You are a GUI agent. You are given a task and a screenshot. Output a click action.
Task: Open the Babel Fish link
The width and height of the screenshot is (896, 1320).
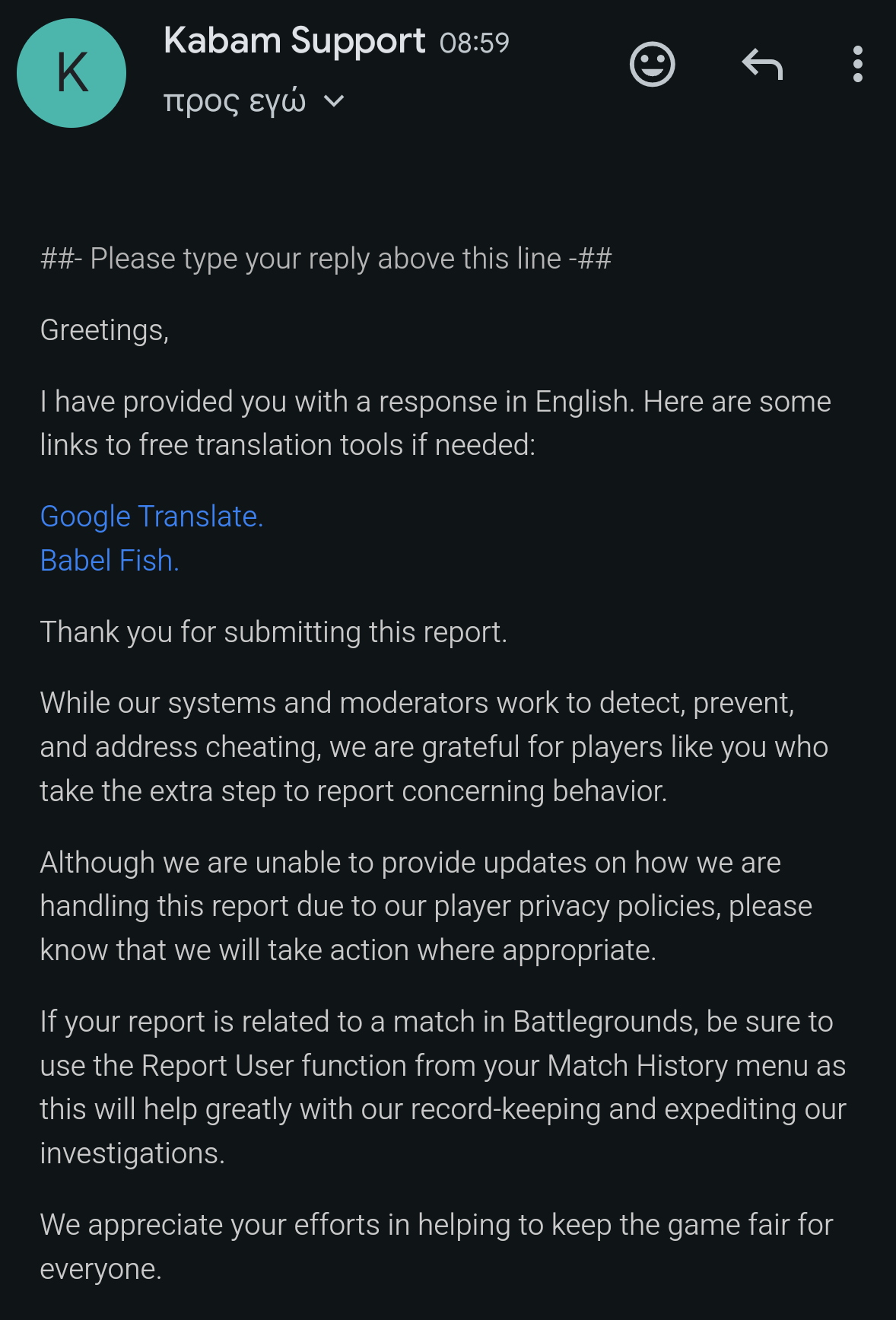point(110,561)
